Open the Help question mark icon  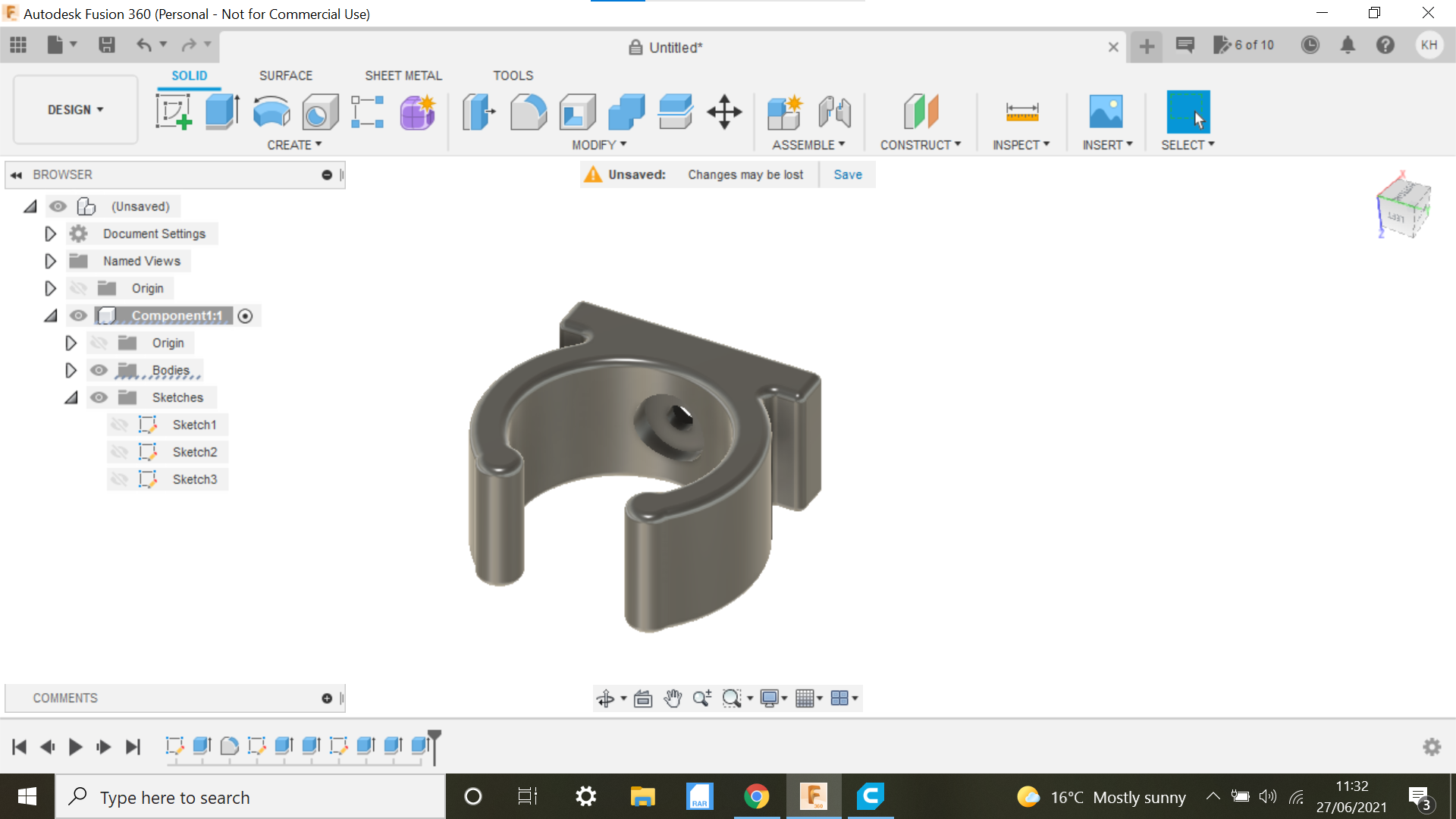click(1385, 45)
